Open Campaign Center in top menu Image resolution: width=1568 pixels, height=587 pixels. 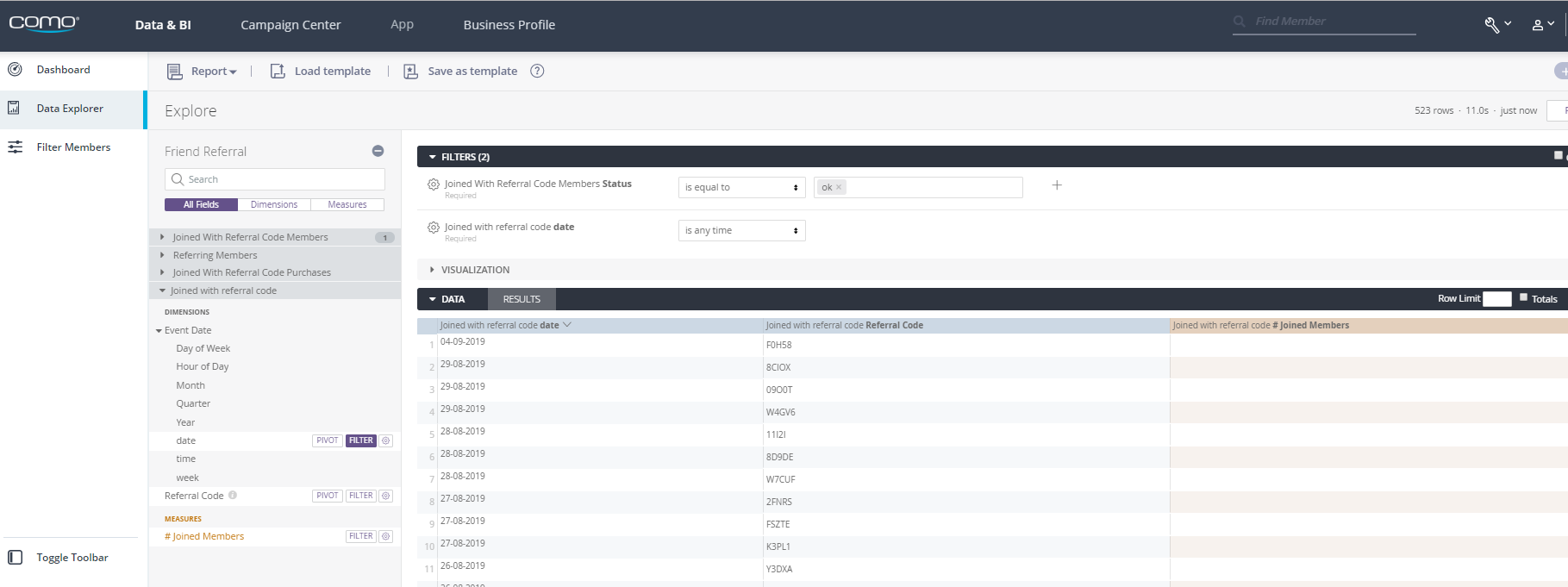pos(290,25)
